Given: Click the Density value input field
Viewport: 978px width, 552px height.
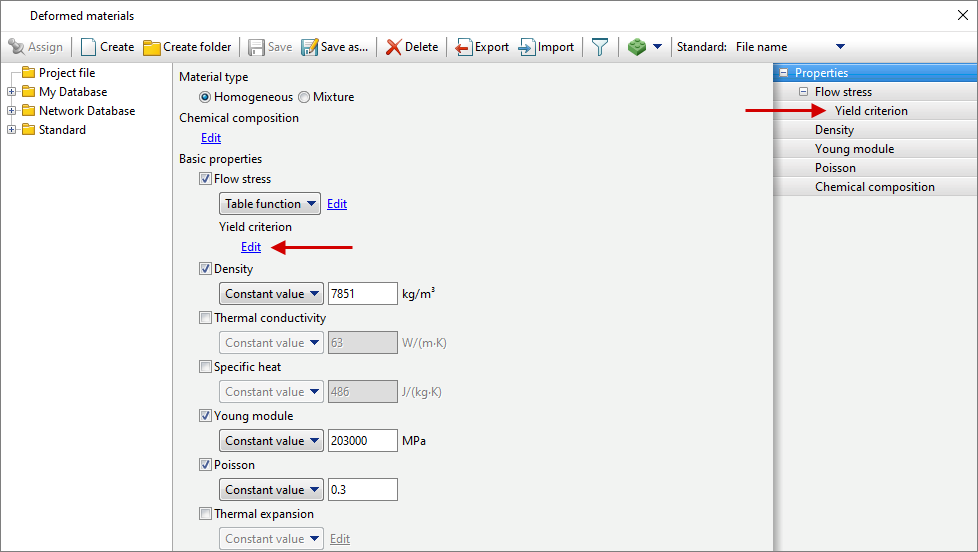Looking at the screenshot, I should pyautogui.click(x=362, y=294).
